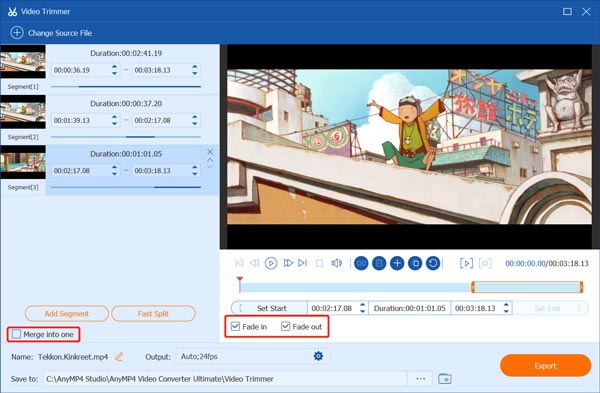Play the selected segment bracket icon
This screenshot has width=600, height=393.
pyautogui.click(x=466, y=263)
